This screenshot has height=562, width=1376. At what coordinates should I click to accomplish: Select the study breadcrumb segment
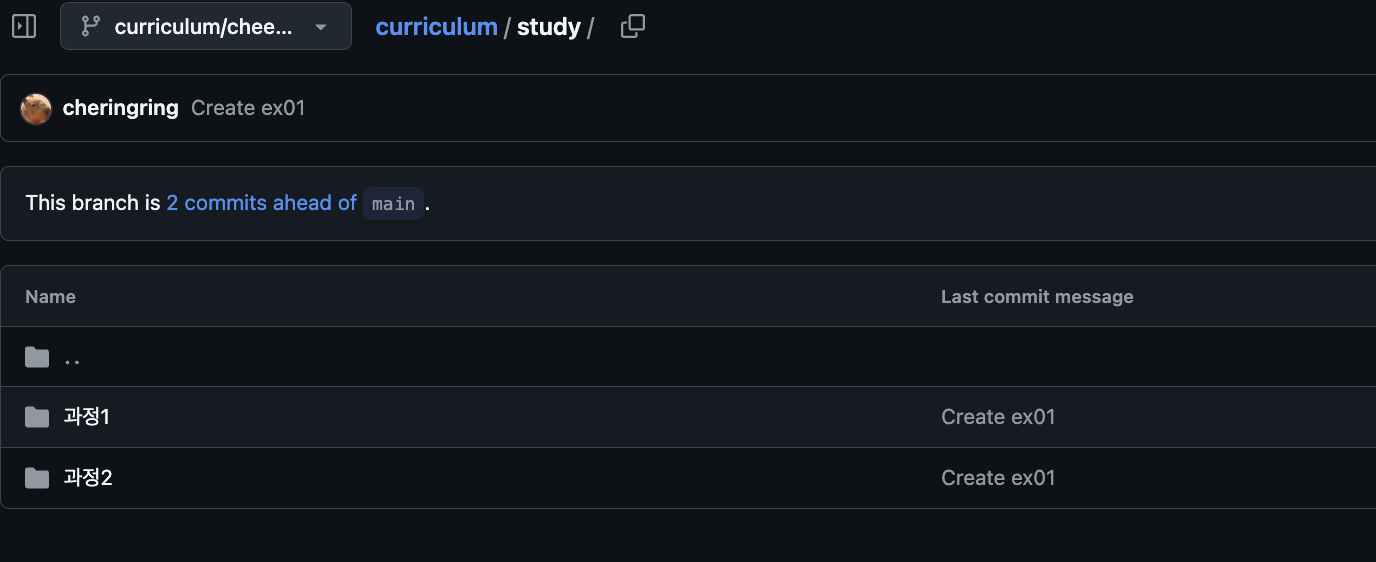pyautogui.click(x=548, y=27)
